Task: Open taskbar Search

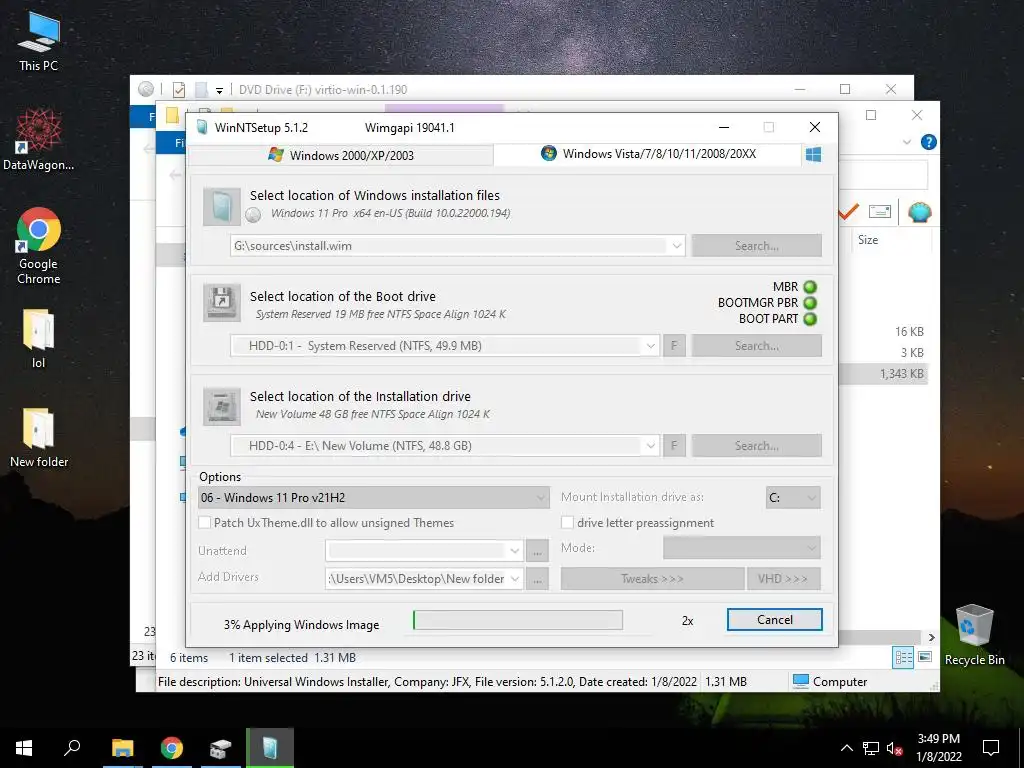Action: coord(72,748)
